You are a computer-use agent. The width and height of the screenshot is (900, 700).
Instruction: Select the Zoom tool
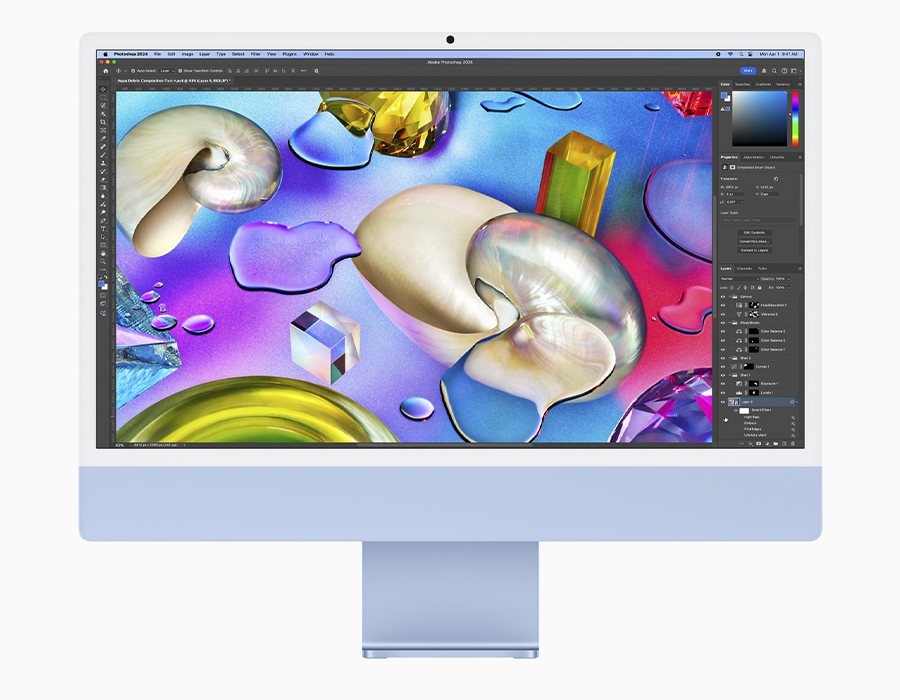[103, 261]
